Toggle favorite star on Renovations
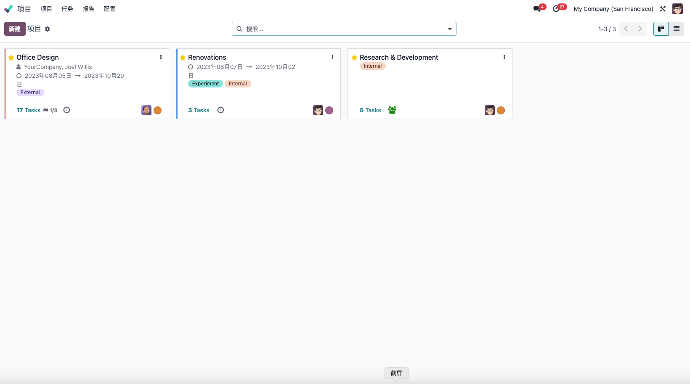690x384 pixels. (183, 58)
